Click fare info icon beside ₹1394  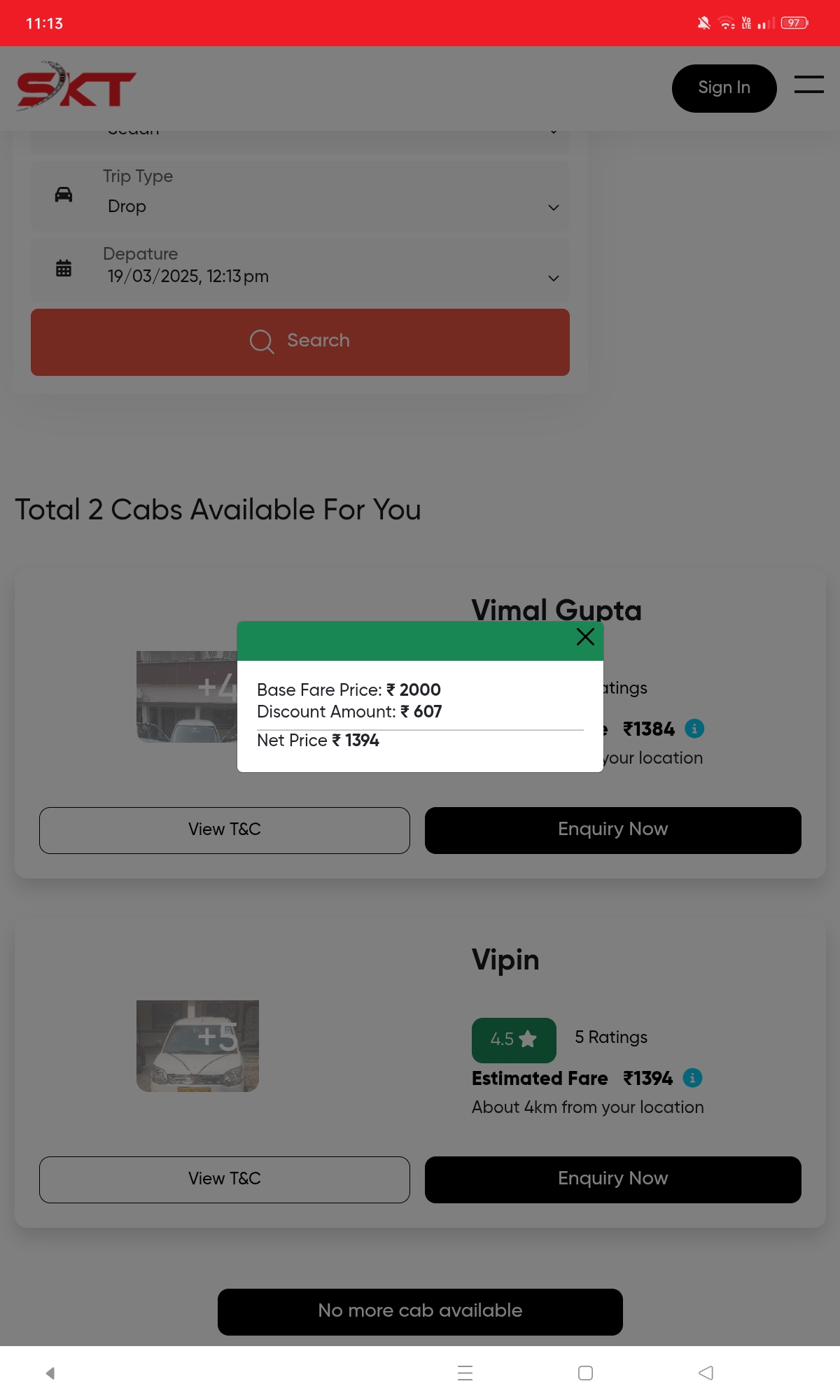692,1078
